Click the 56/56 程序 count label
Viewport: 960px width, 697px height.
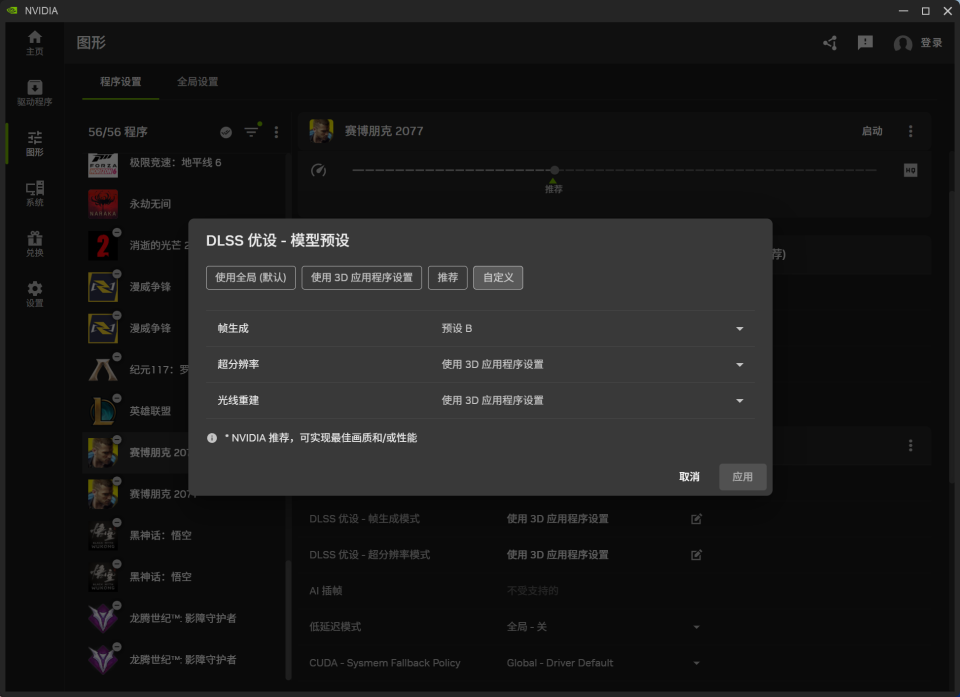point(118,132)
